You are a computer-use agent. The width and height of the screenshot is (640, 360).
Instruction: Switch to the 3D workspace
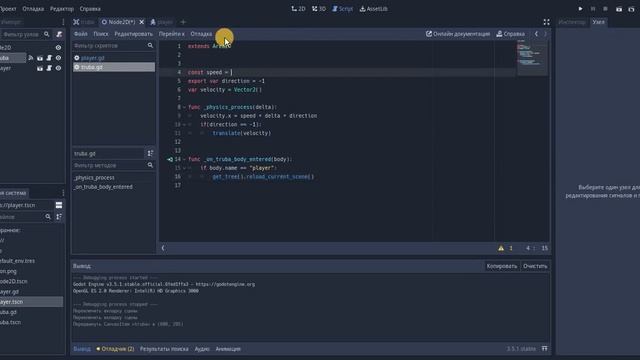(319, 9)
